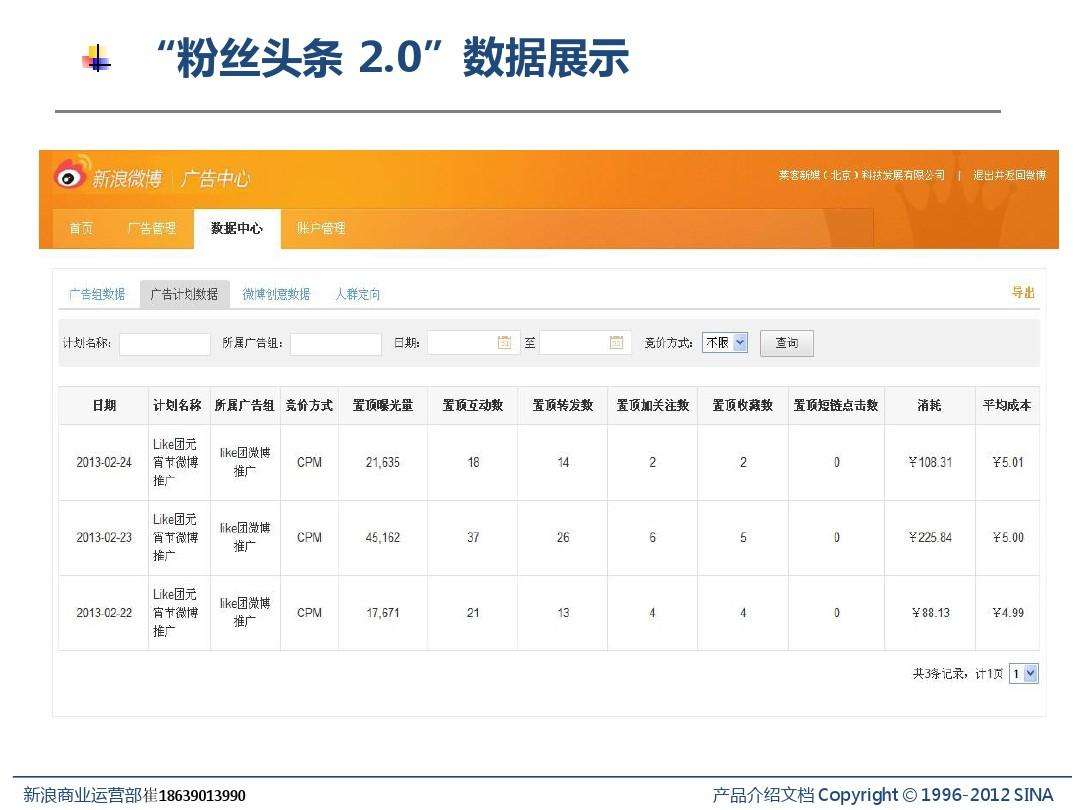
Task: Click 退出并返回微博 link
Action: [1009, 175]
